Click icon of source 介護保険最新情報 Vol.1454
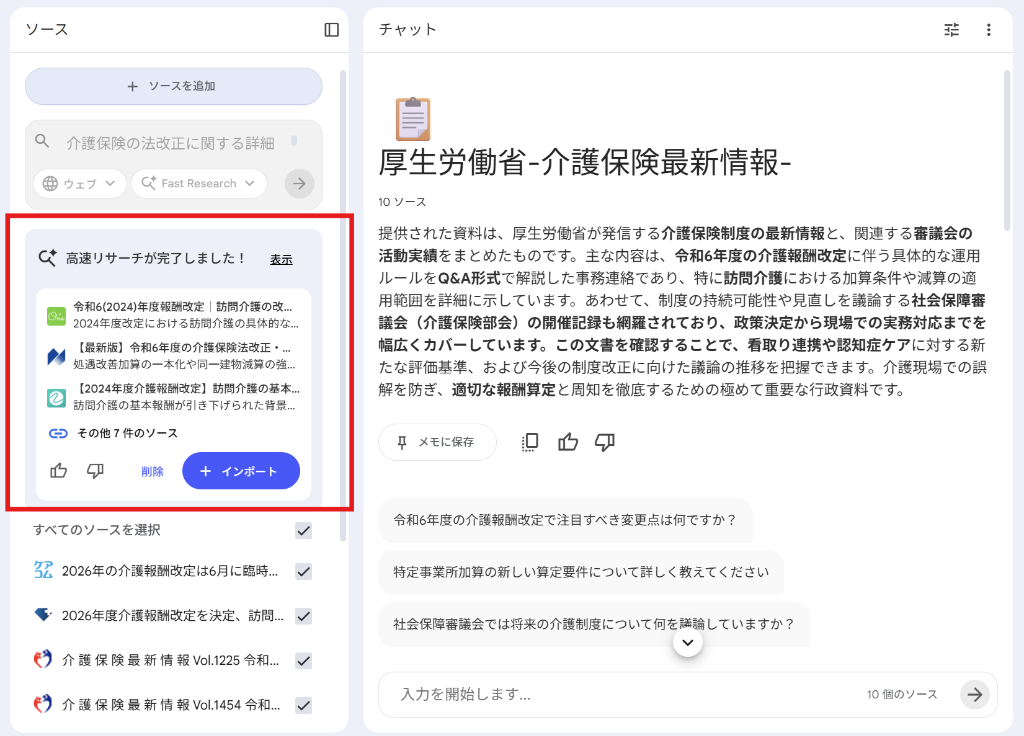The image size is (1024, 736). point(43,704)
